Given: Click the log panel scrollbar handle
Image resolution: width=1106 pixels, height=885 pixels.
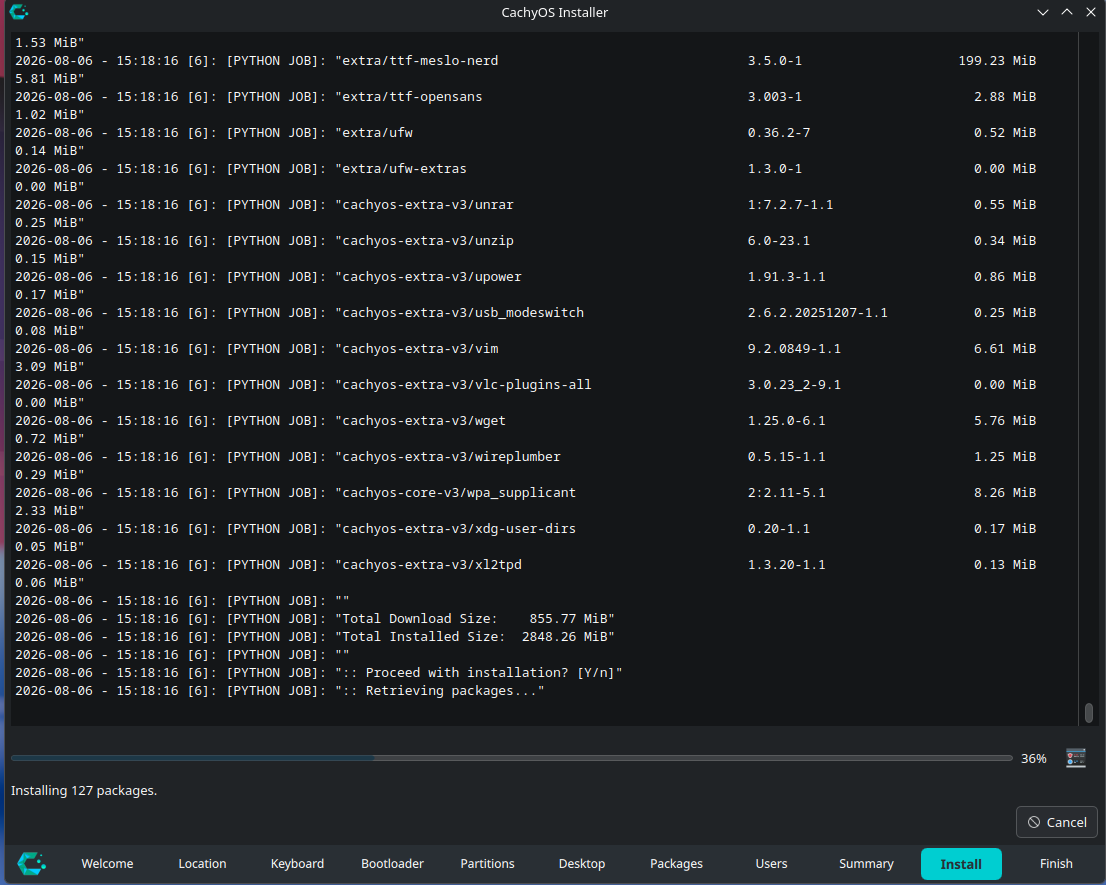Looking at the screenshot, I should click(x=1088, y=712).
